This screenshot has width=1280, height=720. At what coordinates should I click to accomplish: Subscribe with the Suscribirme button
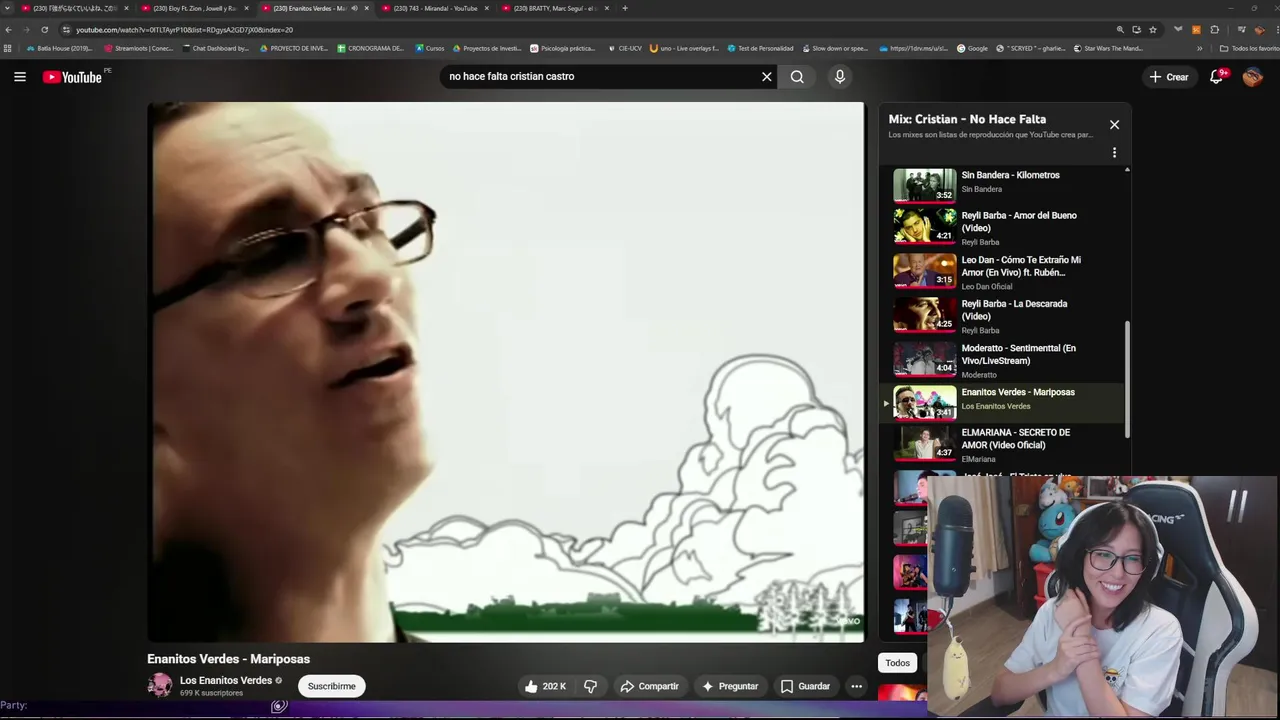point(332,686)
